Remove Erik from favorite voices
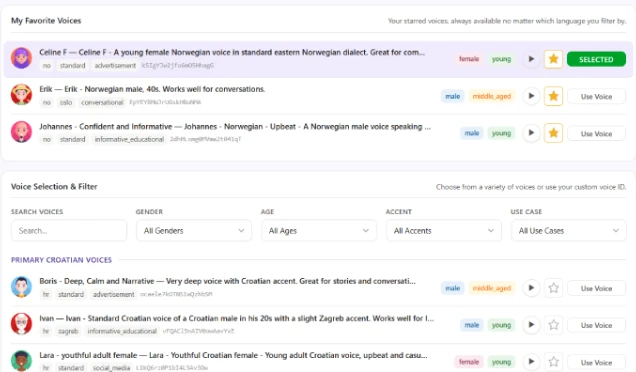 click(553, 96)
